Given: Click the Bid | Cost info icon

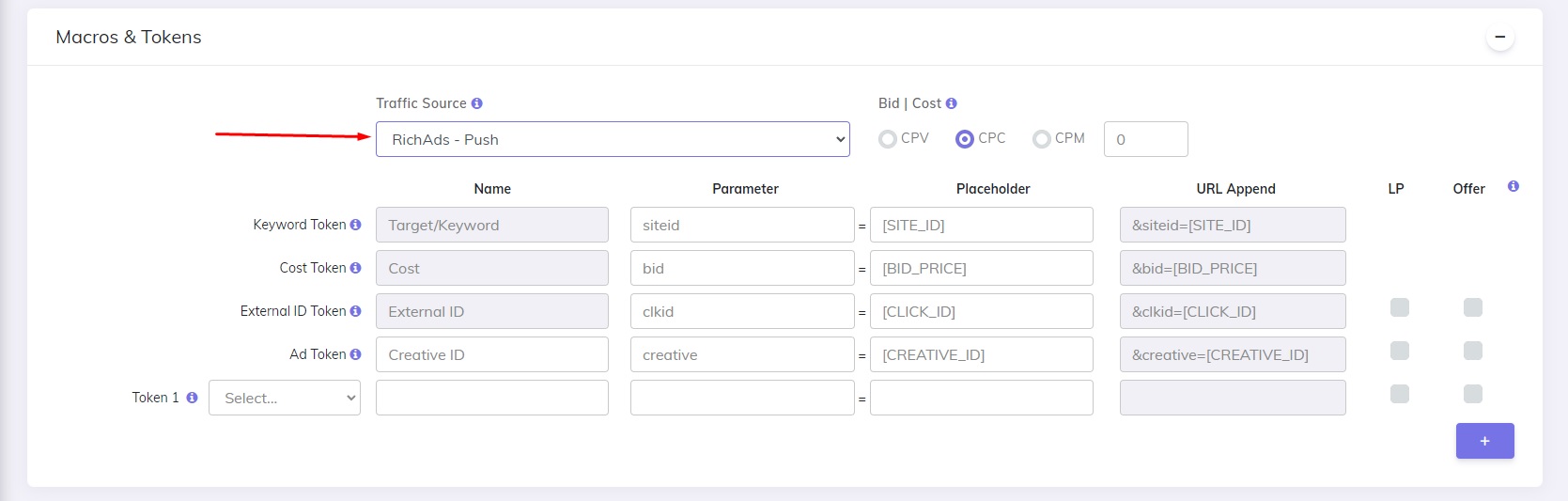Looking at the screenshot, I should pyautogui.click(x=951, y=103).
